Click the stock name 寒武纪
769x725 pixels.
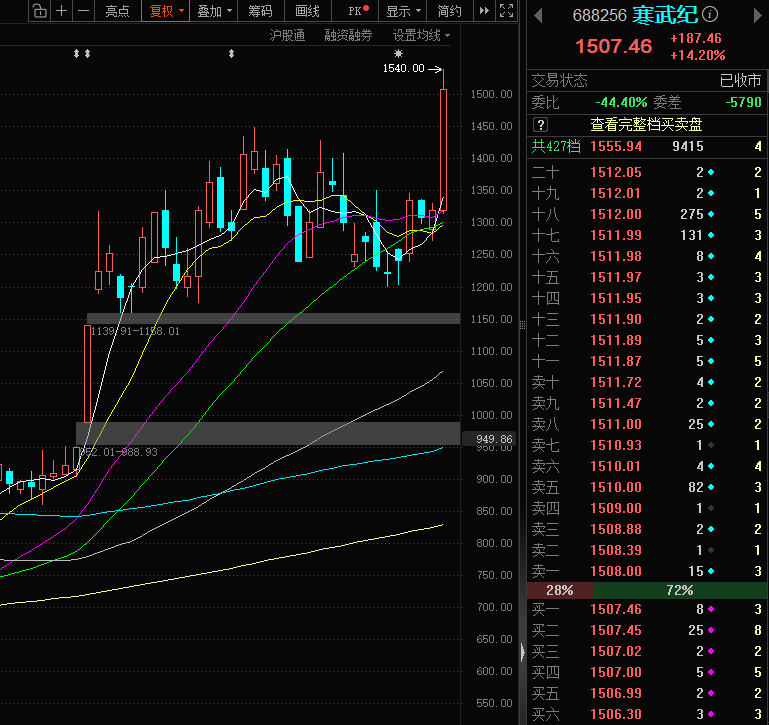click(x=665, y=15)
